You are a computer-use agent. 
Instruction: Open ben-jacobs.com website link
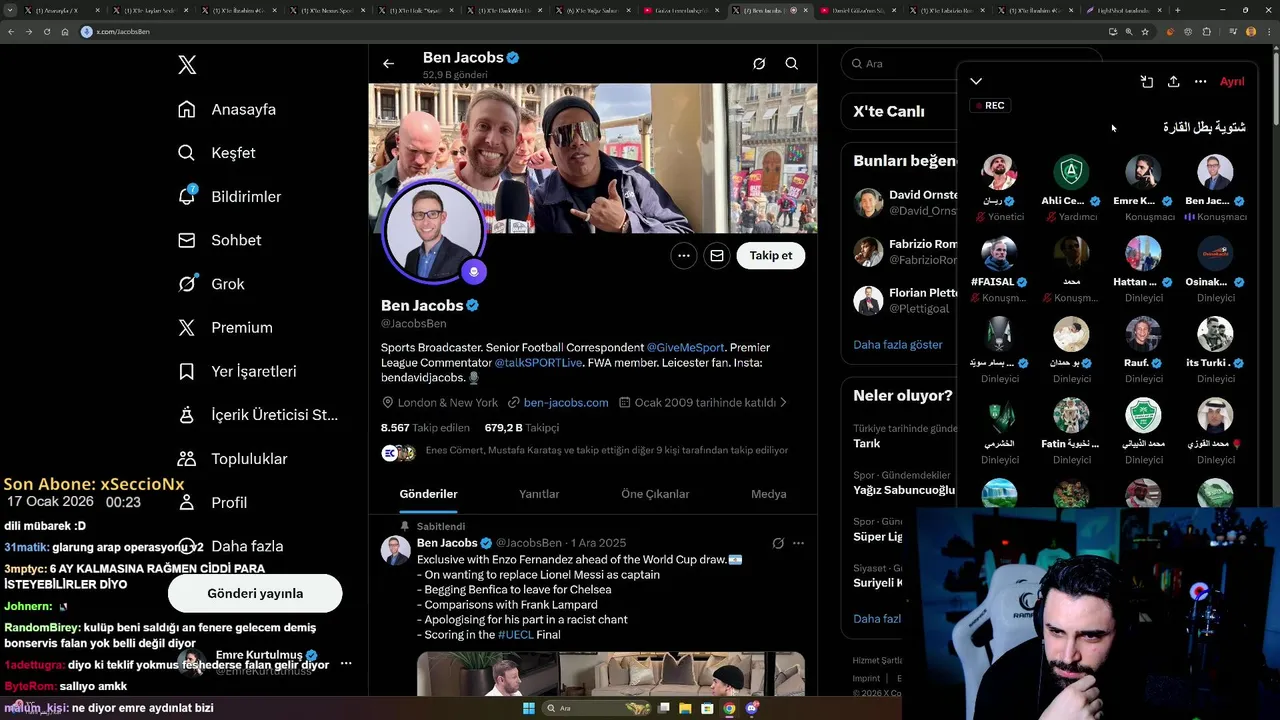point(566,402)
